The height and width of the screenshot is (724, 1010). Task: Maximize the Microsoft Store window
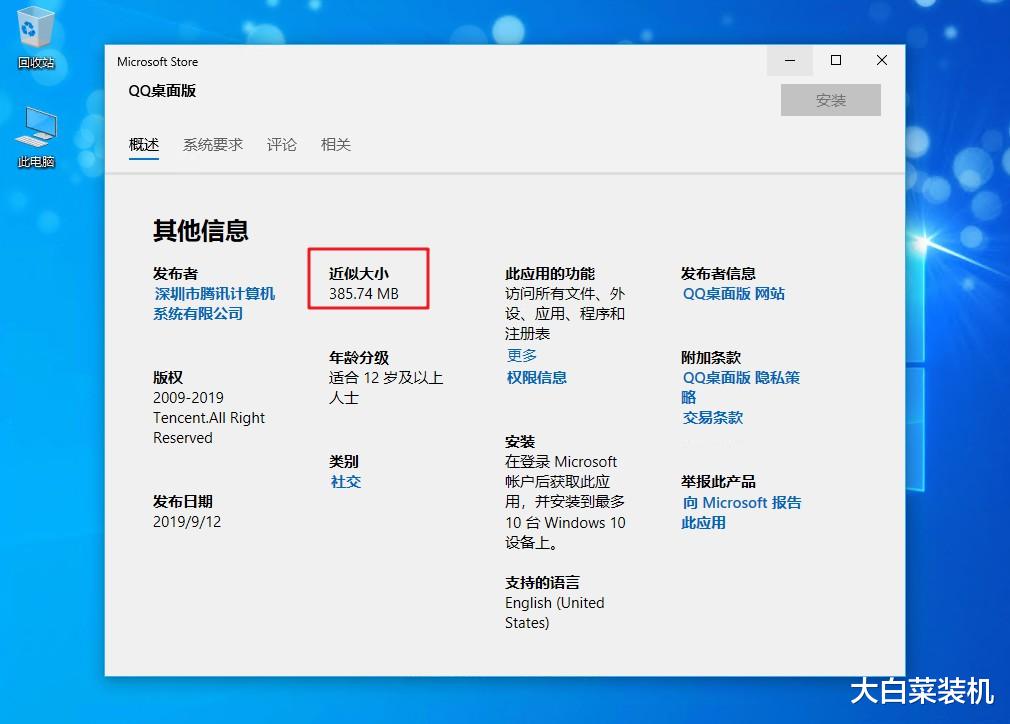coord(835,60)
